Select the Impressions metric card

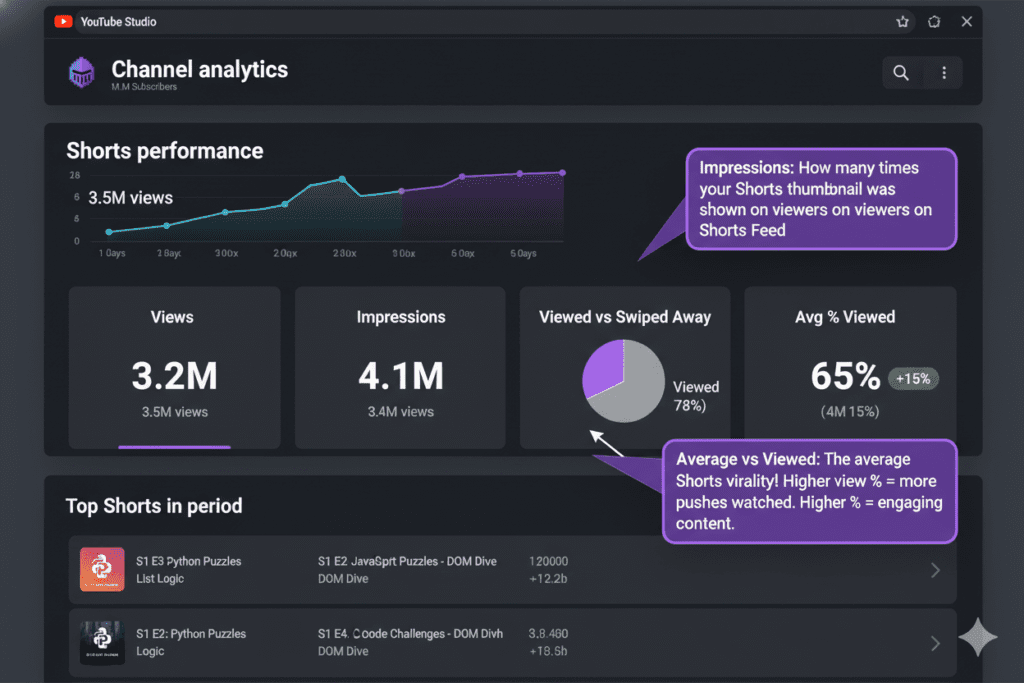pos(400,367)
